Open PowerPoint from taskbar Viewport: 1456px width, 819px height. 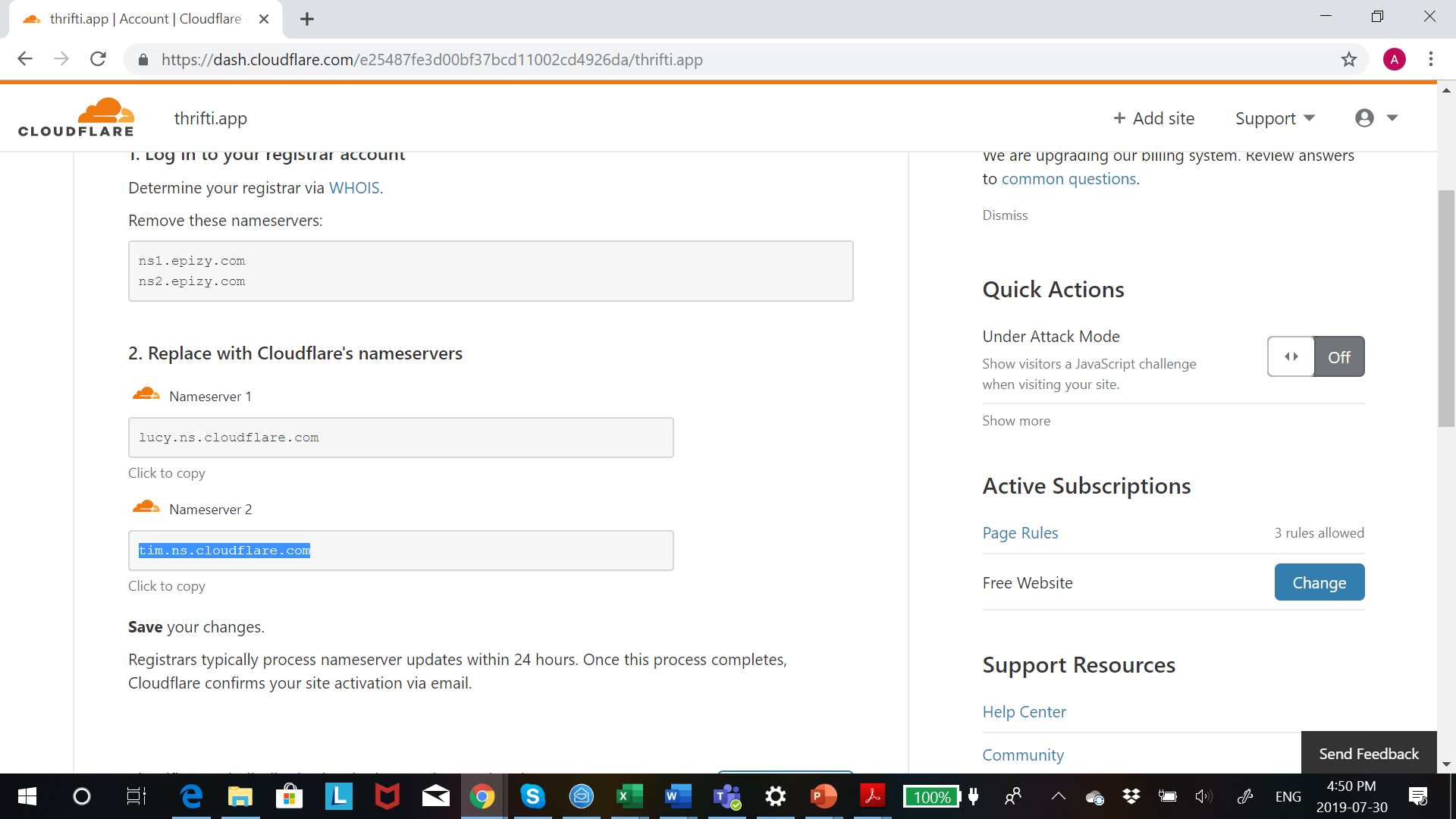pos(824,796)
